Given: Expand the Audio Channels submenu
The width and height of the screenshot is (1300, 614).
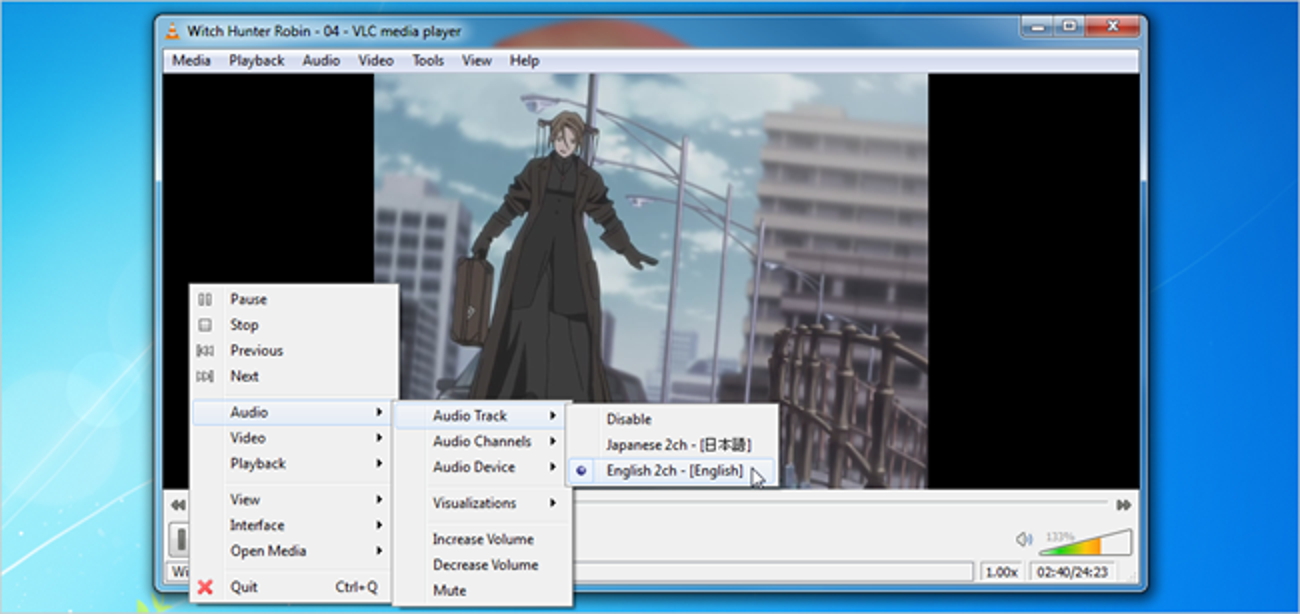Looking at the screenshot, I should point(482,441).
